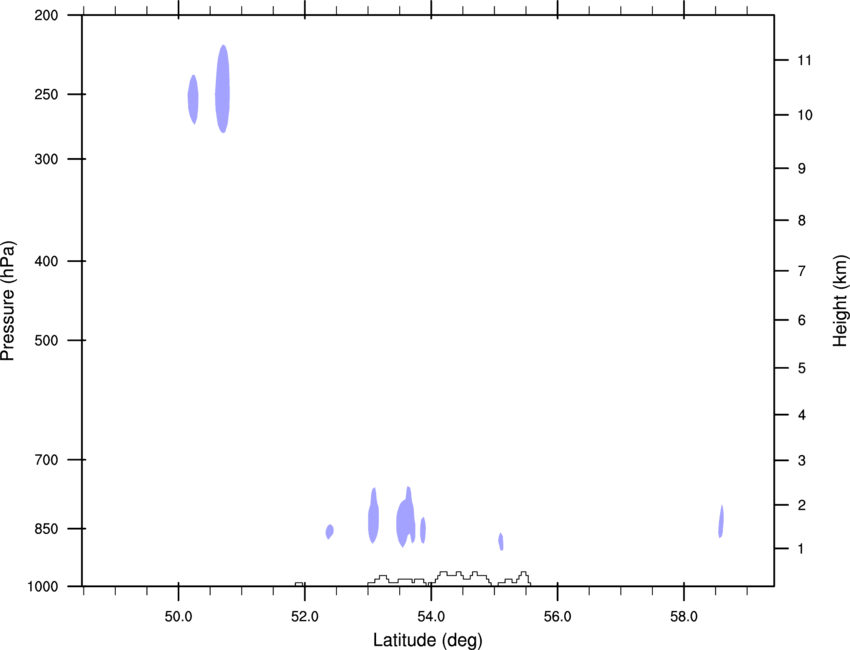Viewport: 850px width, 650px height.
Task: Click the 250 pressure axis label
Action: (46, 94)
